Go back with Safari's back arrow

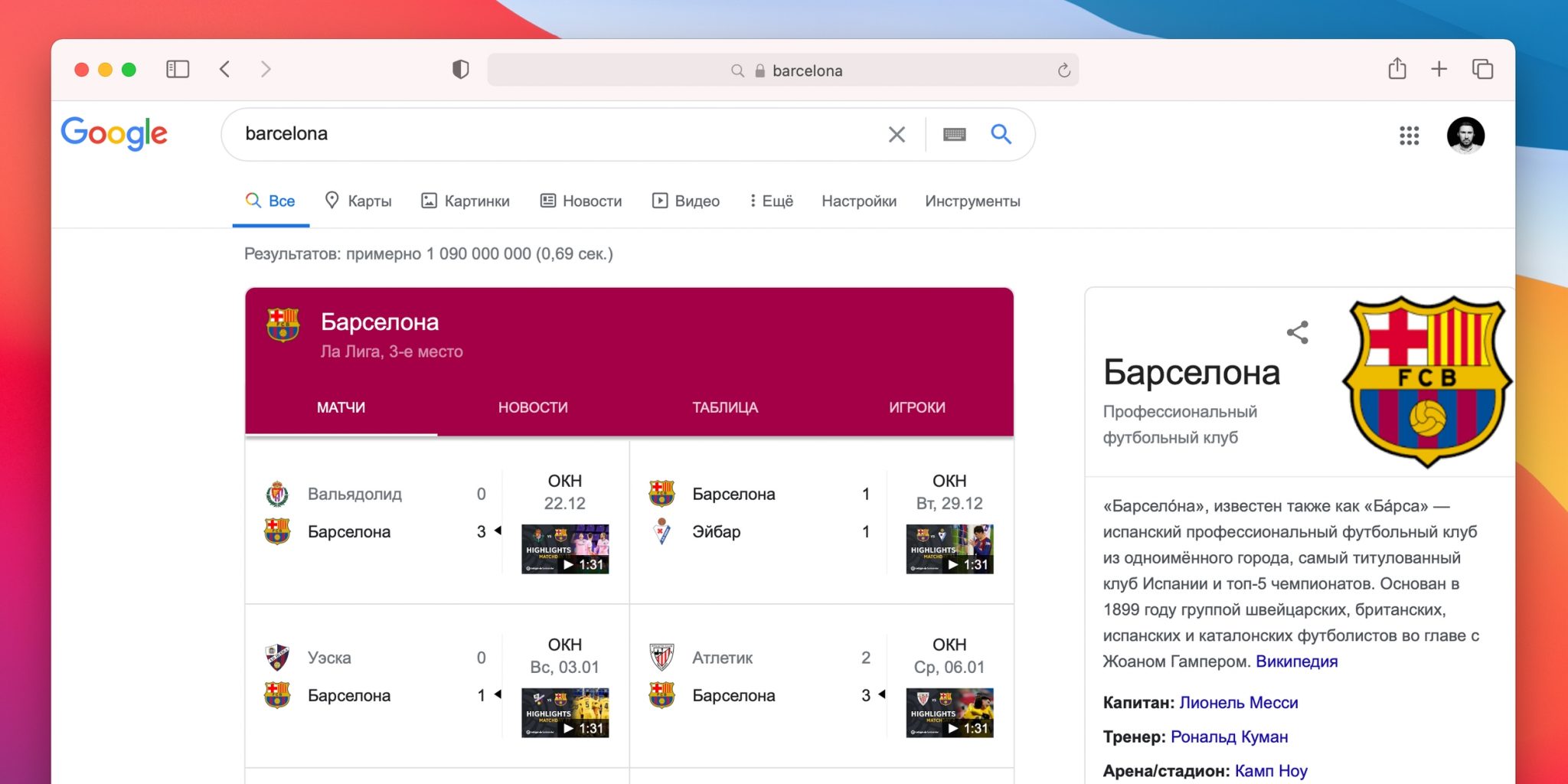[x=224, y=70]
